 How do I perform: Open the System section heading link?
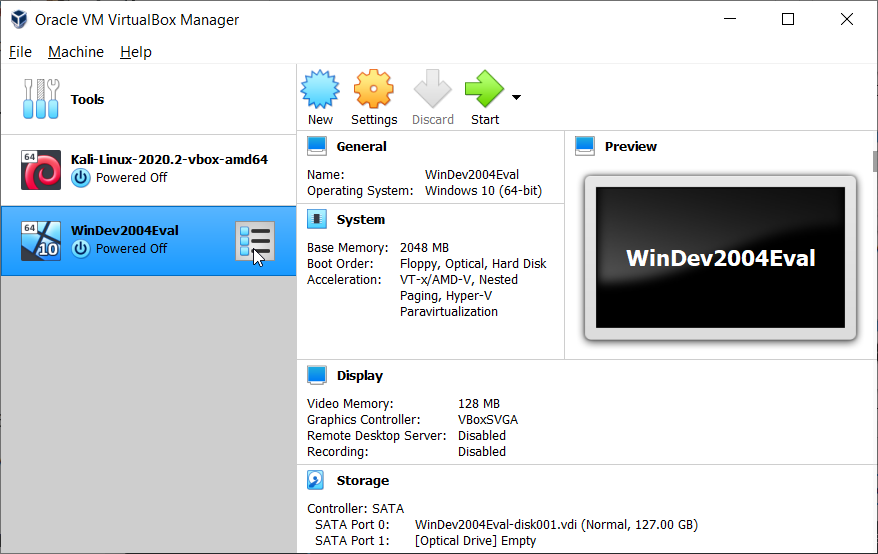(x=361, y=220)
